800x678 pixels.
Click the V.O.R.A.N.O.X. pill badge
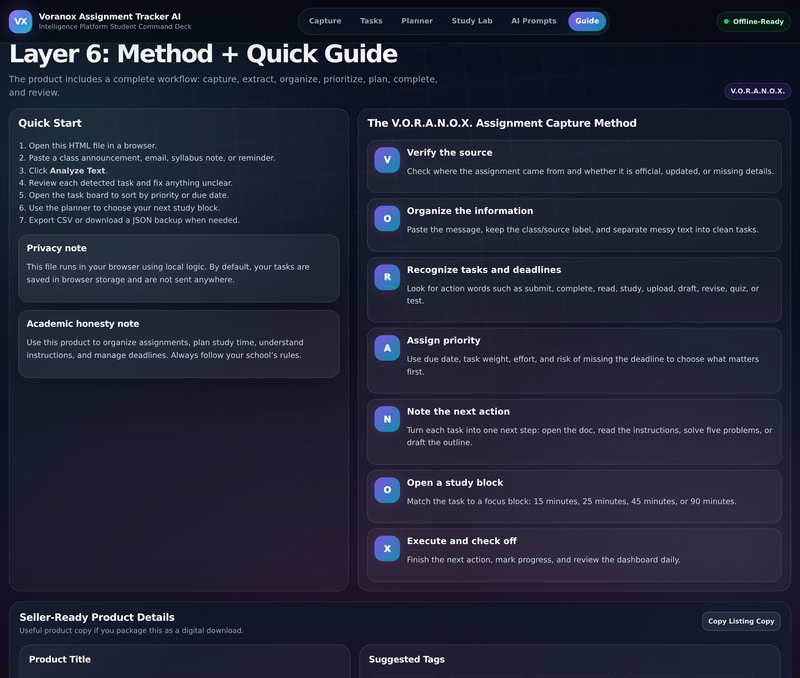coord(757,91)
